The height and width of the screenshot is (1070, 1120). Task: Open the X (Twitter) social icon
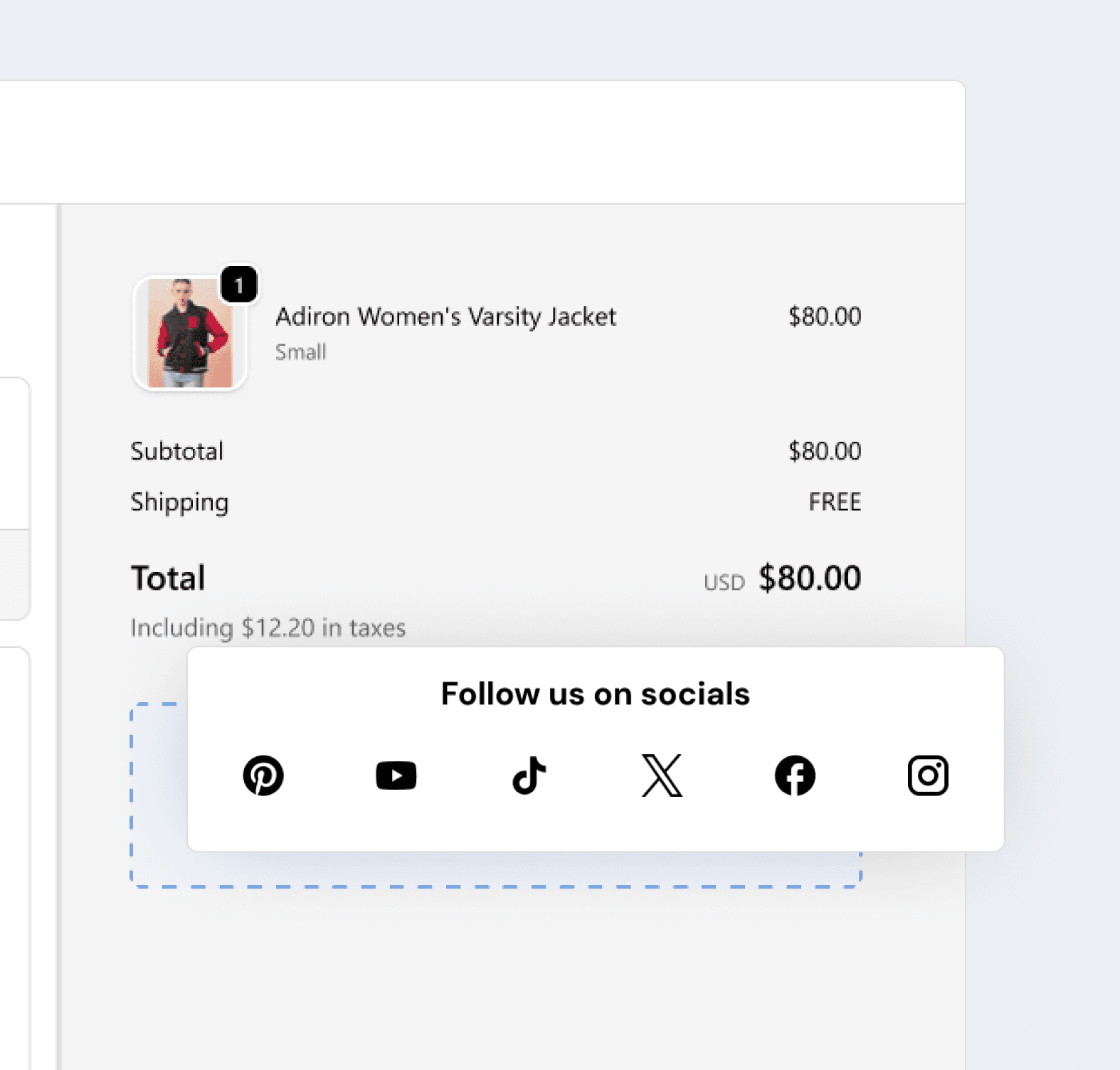pyautogui.click(x=662, y=775)
